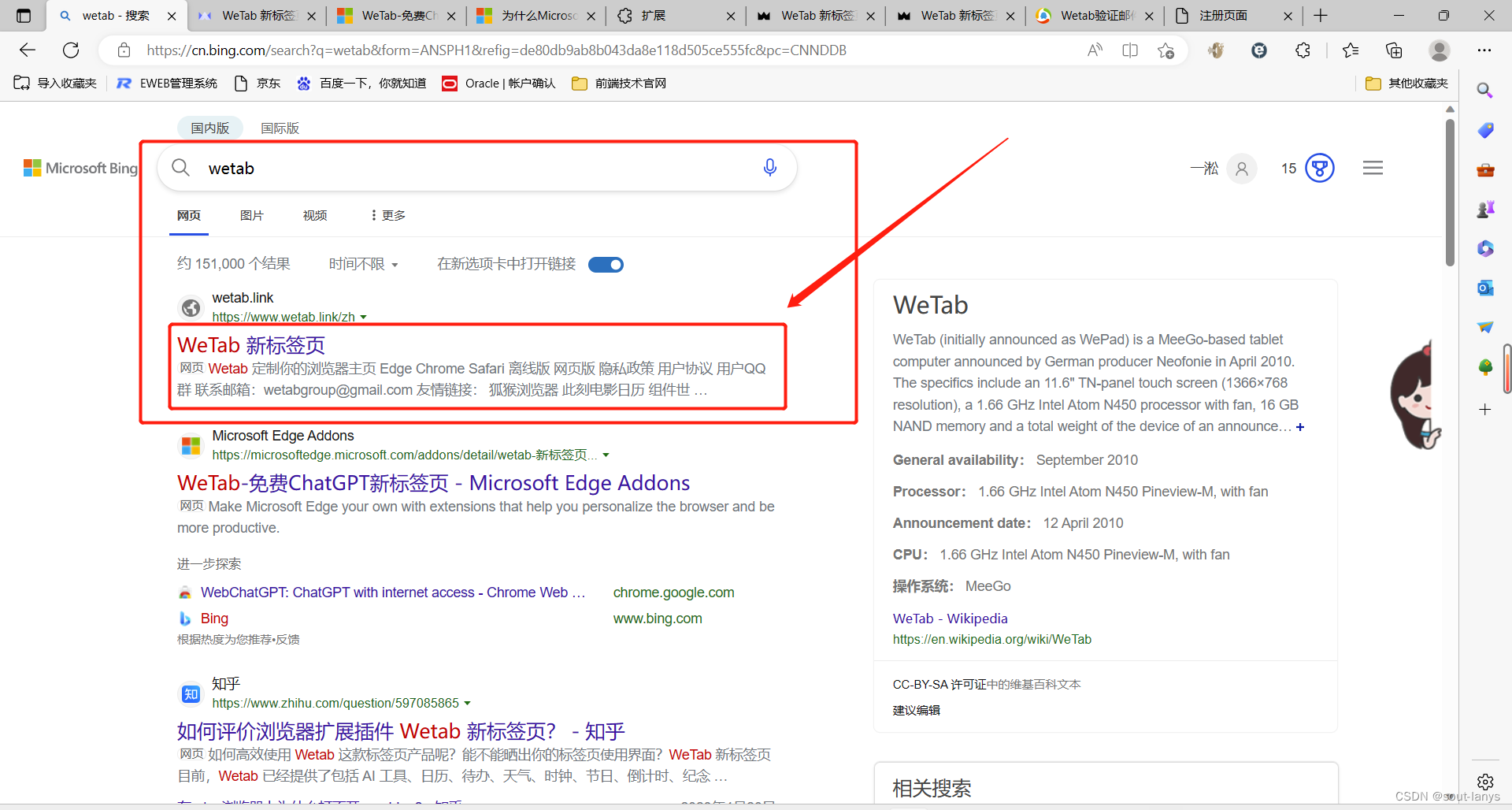Screen dimensions: 1512x810
Task: Add this page to favorites
Action: (1166, 50)
